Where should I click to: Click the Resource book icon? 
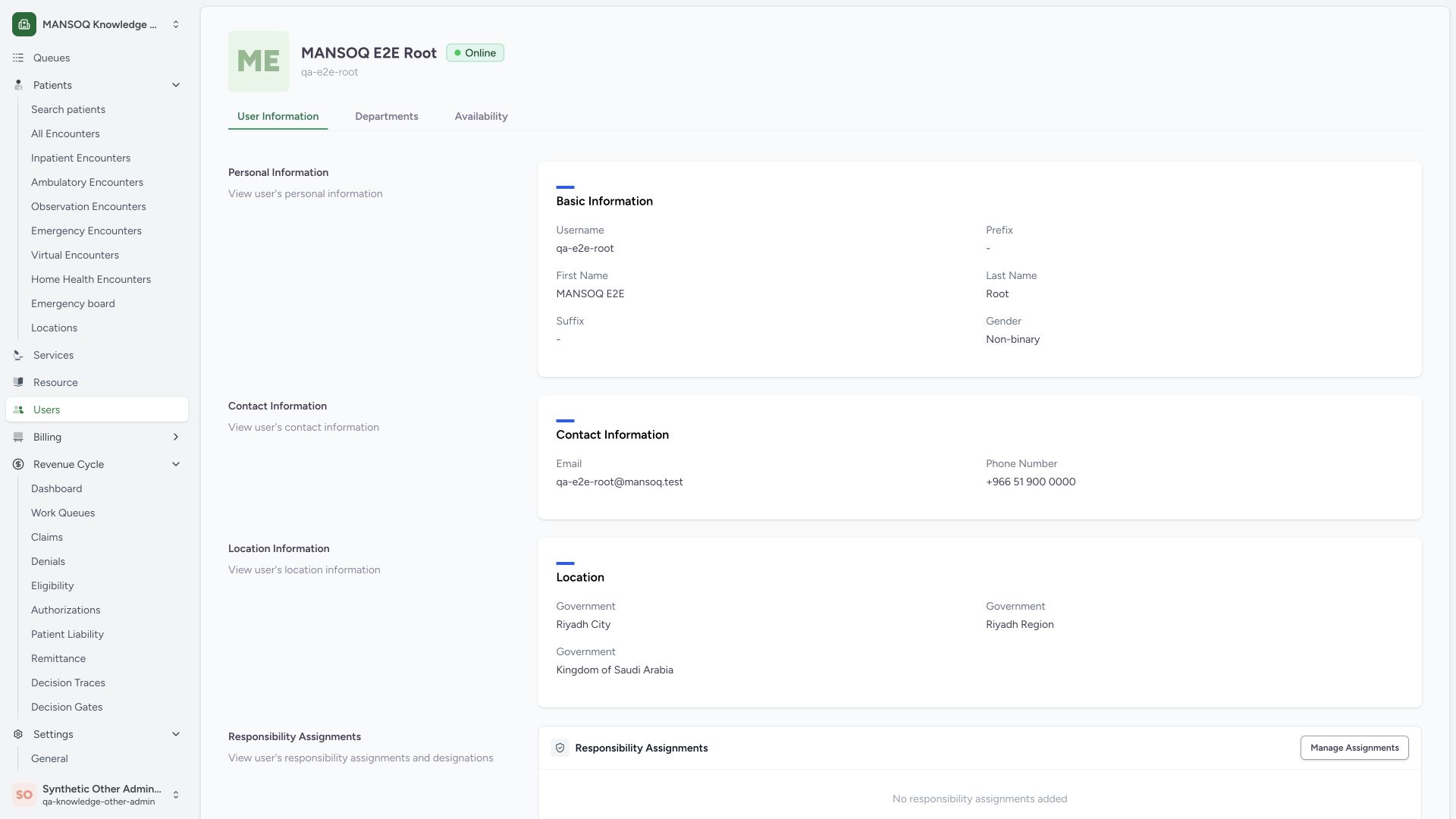(18, 382)
